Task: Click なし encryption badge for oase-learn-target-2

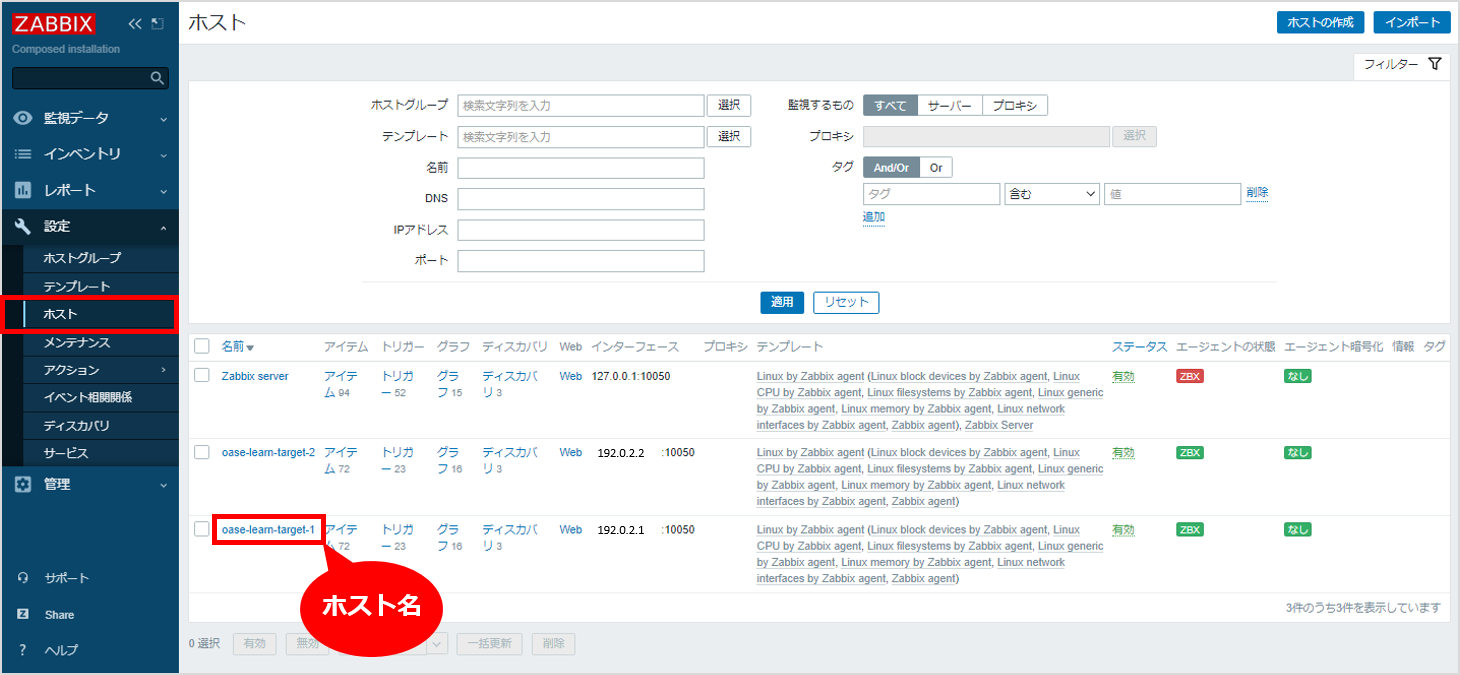Action: click(1297, 452)
